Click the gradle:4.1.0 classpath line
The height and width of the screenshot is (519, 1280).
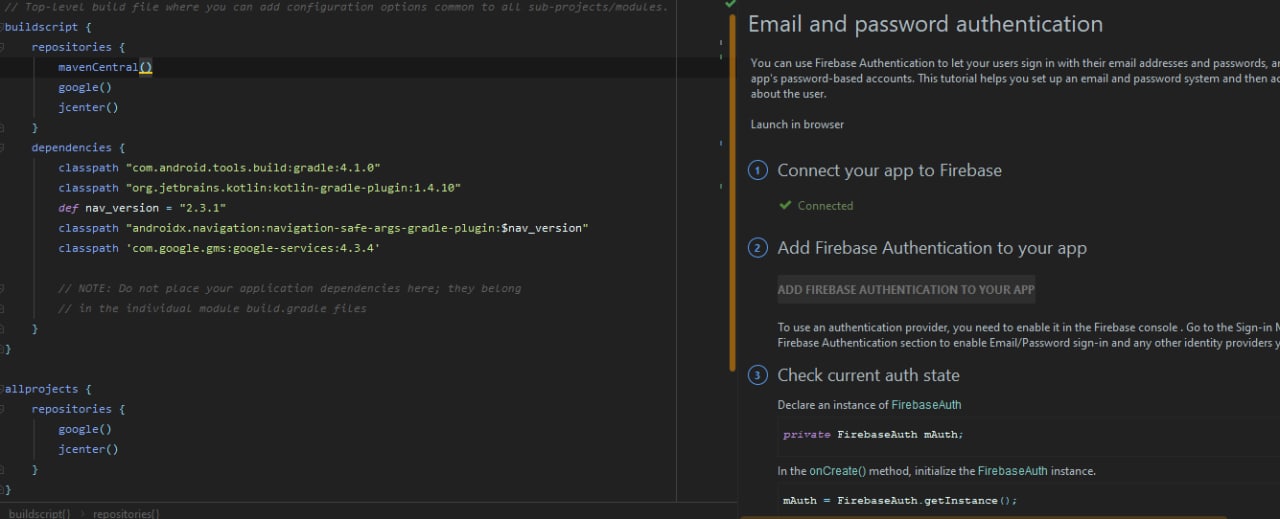pos(219,168)
